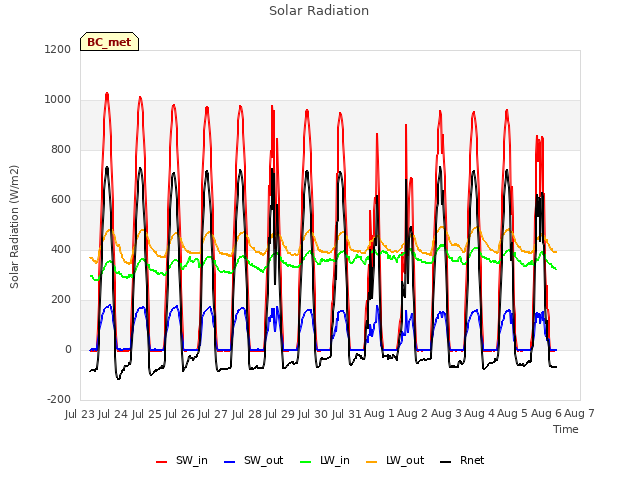
Task: Click the orange LW_out legend swatch
Action: (x=372, y=462)
